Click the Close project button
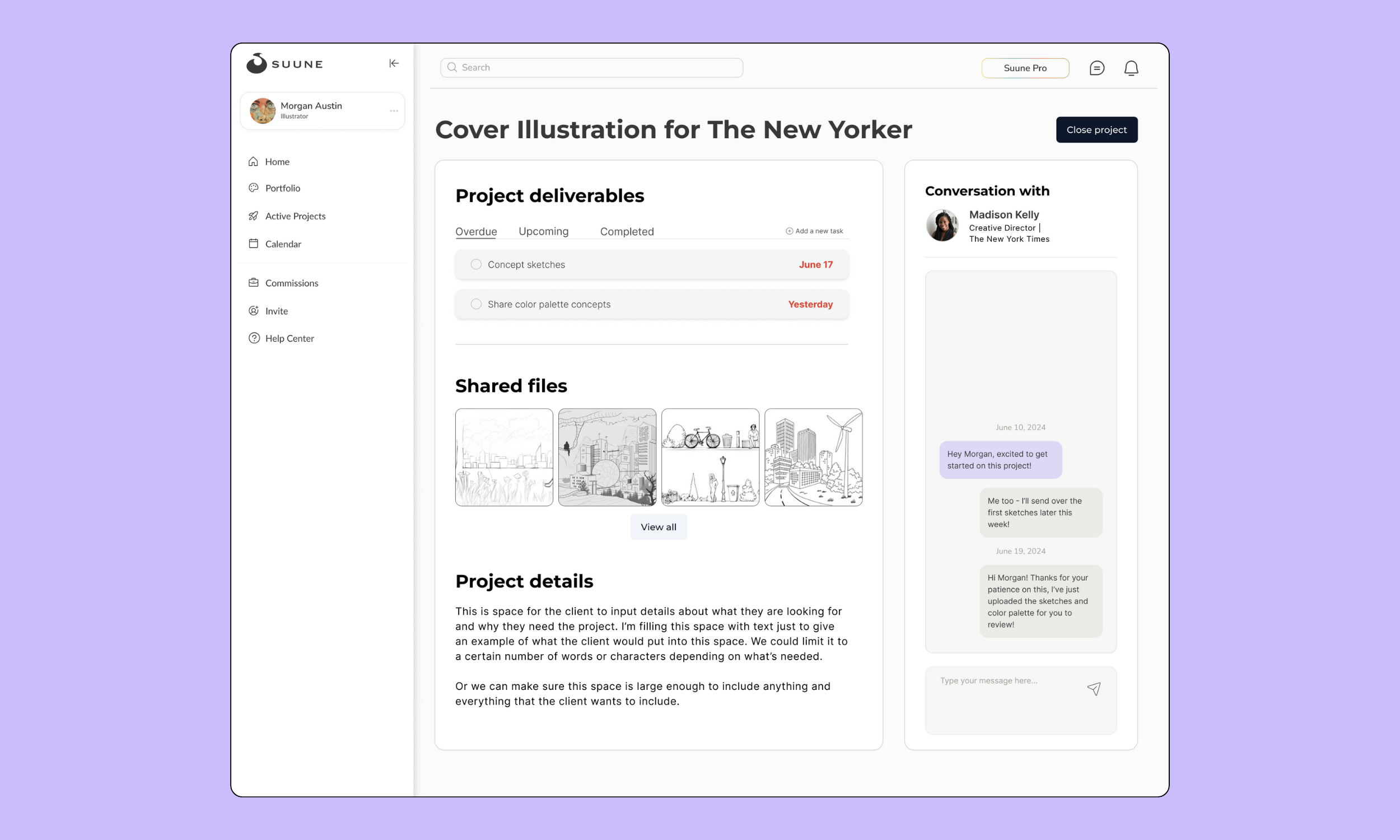The width and height of the screenshot is (1400, 840). (1096, 129)
